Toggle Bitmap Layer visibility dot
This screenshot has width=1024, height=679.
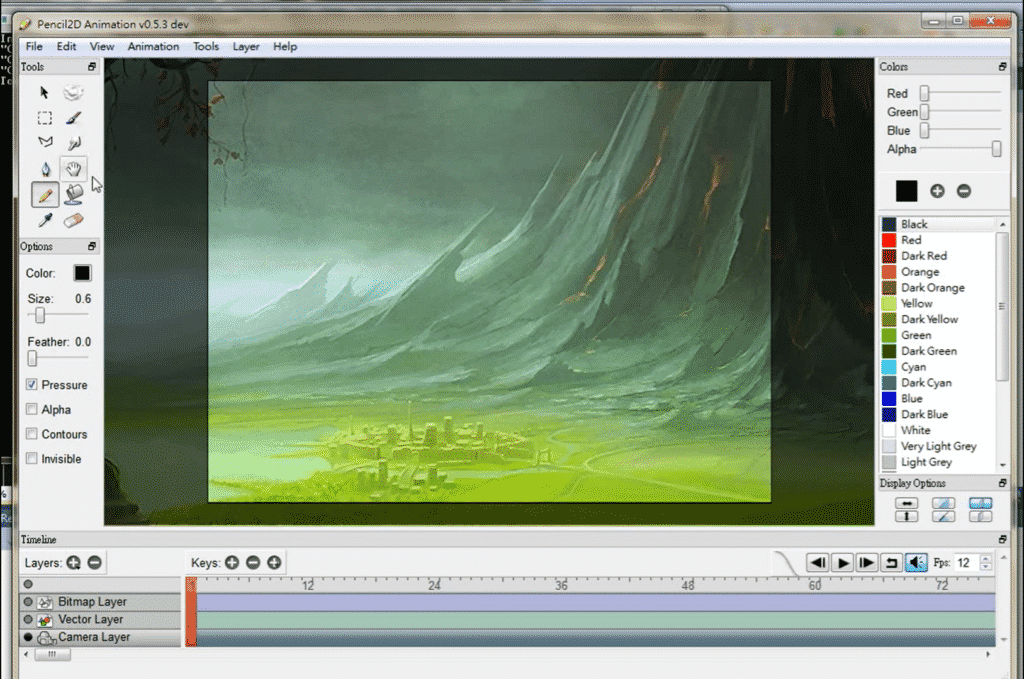[x=28, y=602]
